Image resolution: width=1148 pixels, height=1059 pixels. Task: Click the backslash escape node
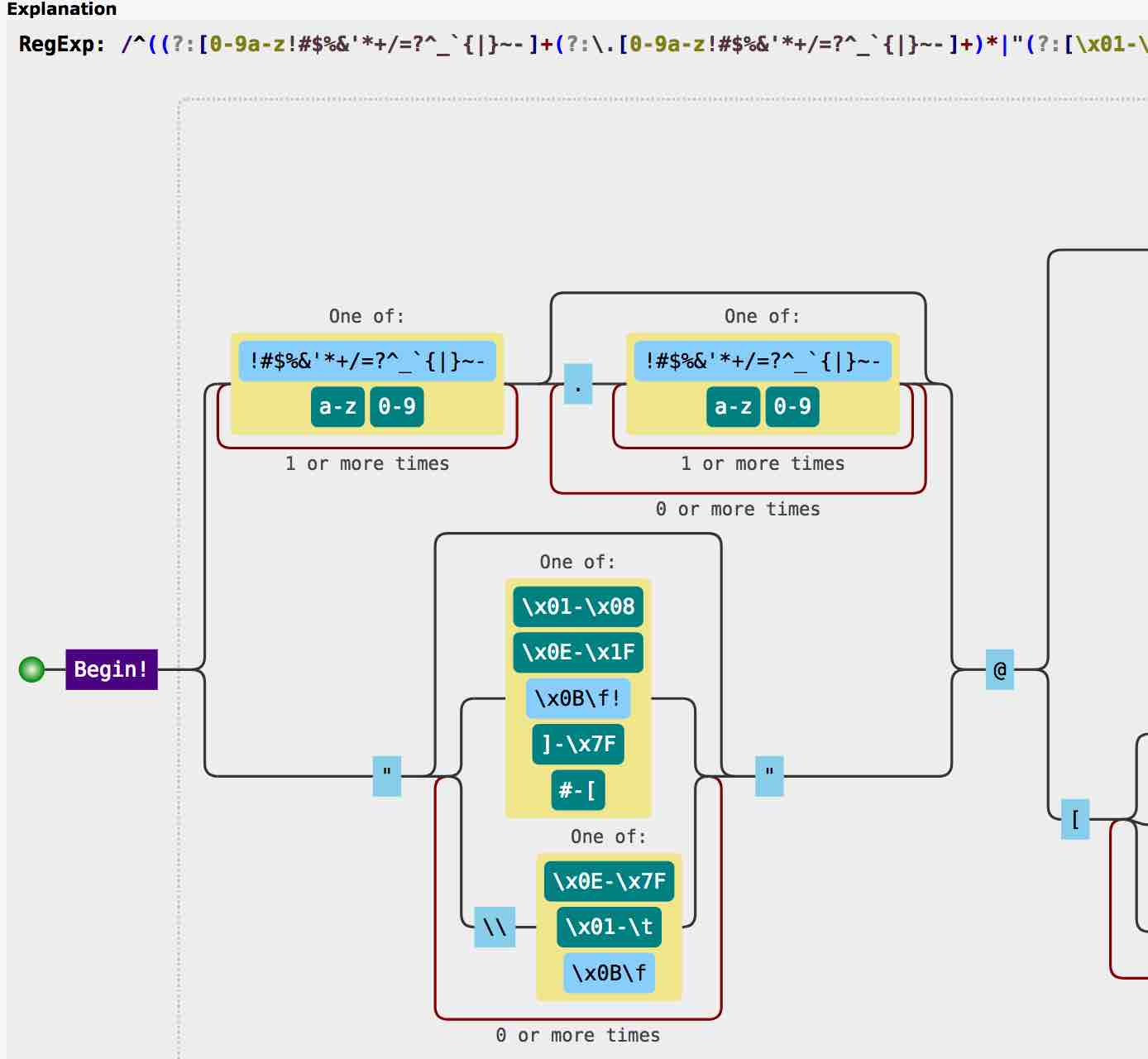click(x=495, y=927)
